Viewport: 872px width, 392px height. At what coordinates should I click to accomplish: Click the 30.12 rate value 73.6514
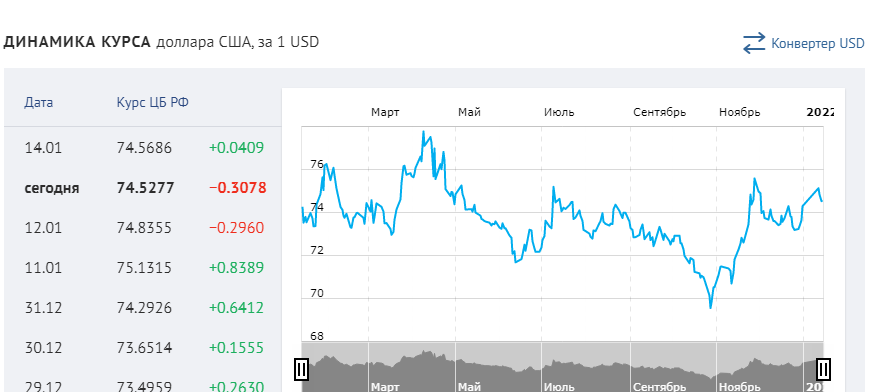144,348
